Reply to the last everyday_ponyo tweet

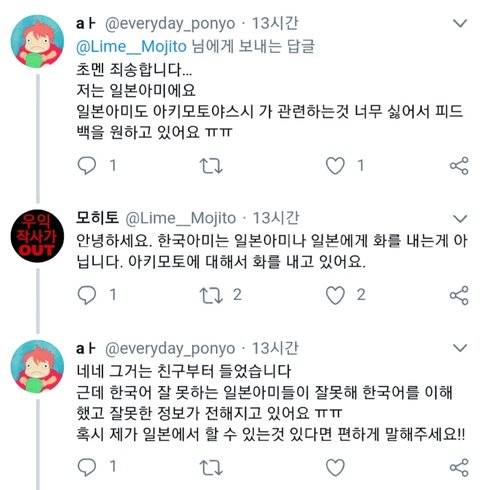coord(87,467)
